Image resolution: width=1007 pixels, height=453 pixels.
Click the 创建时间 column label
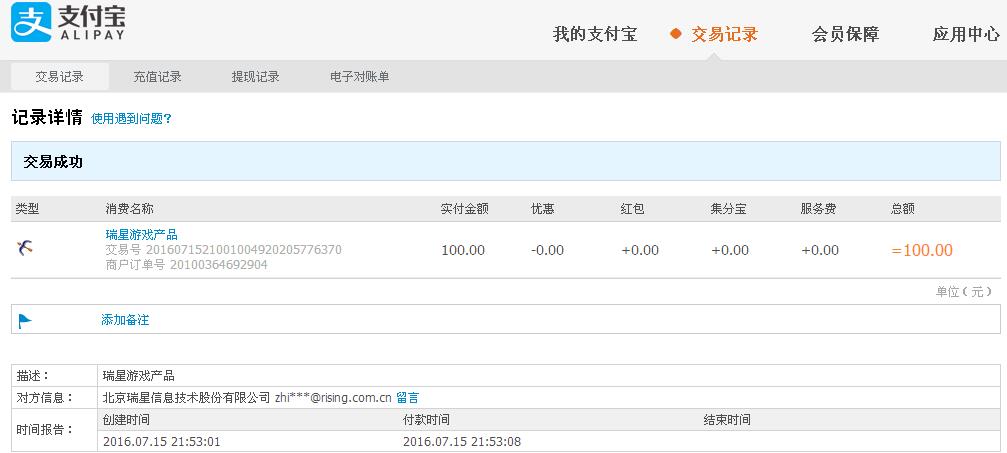[127, 420]
